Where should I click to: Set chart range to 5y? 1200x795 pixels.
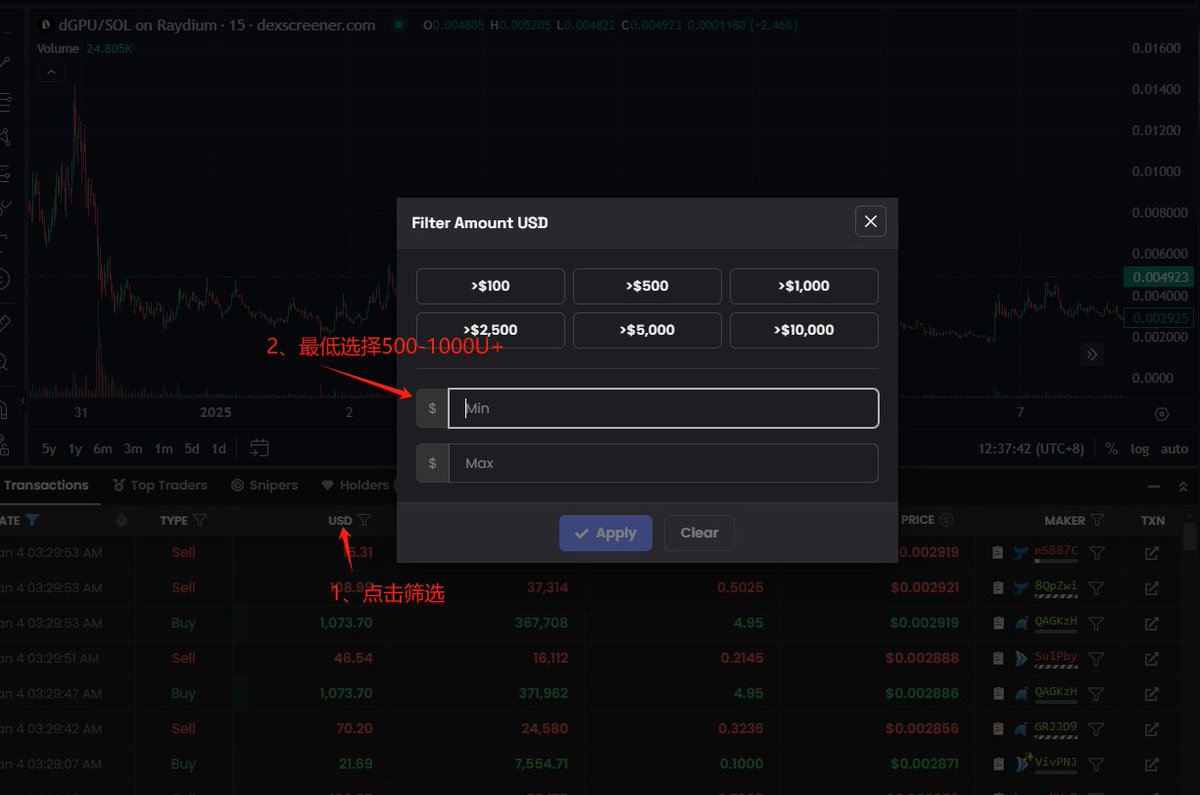[49, 449]
